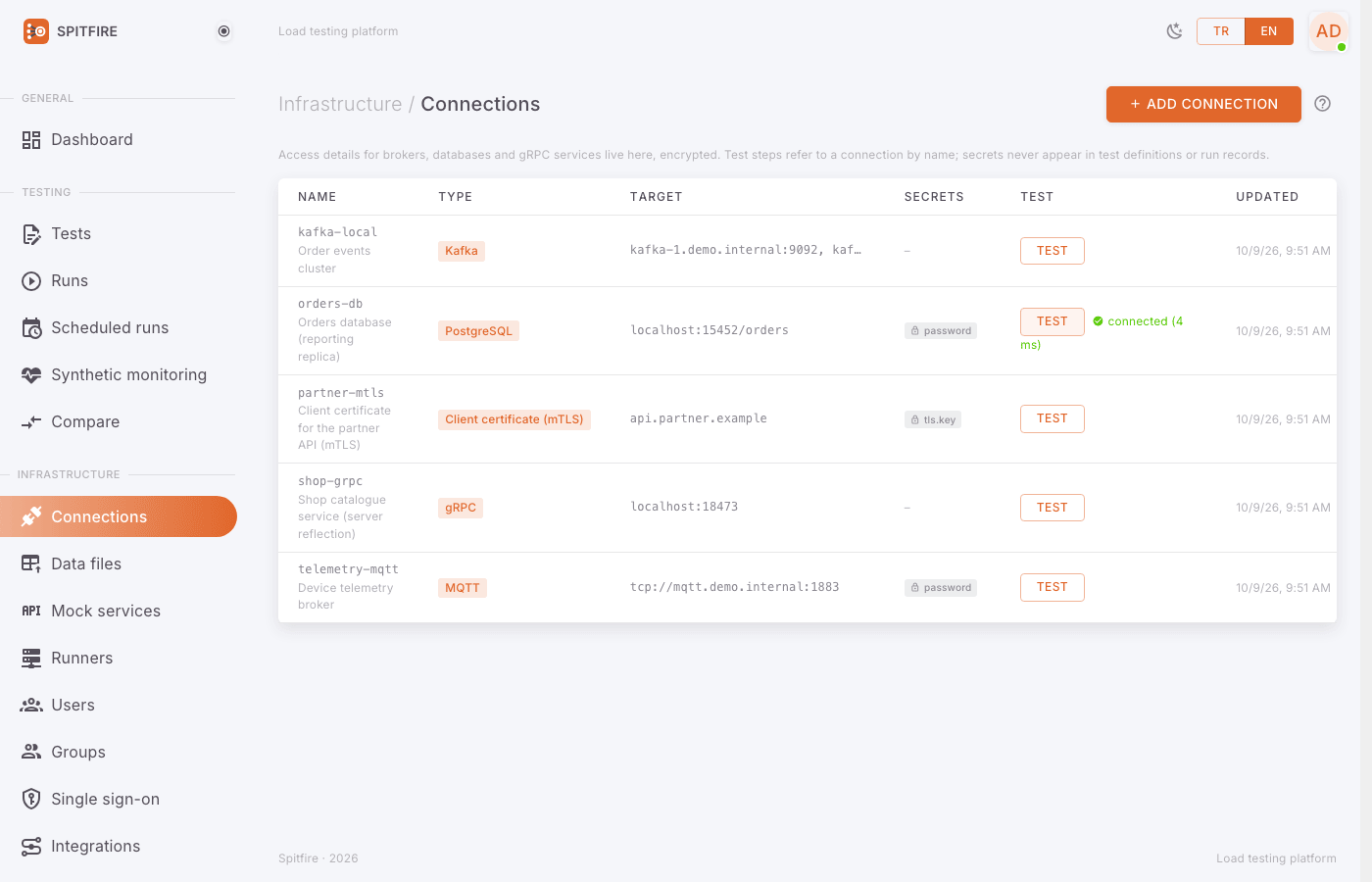Click the partner-mtls connection name
The height and width of the screenshot is (882, 1372).
pos(341,393)
